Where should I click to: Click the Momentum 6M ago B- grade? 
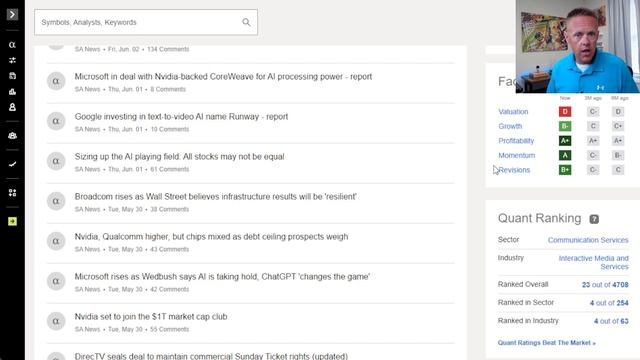pos(618,156)
